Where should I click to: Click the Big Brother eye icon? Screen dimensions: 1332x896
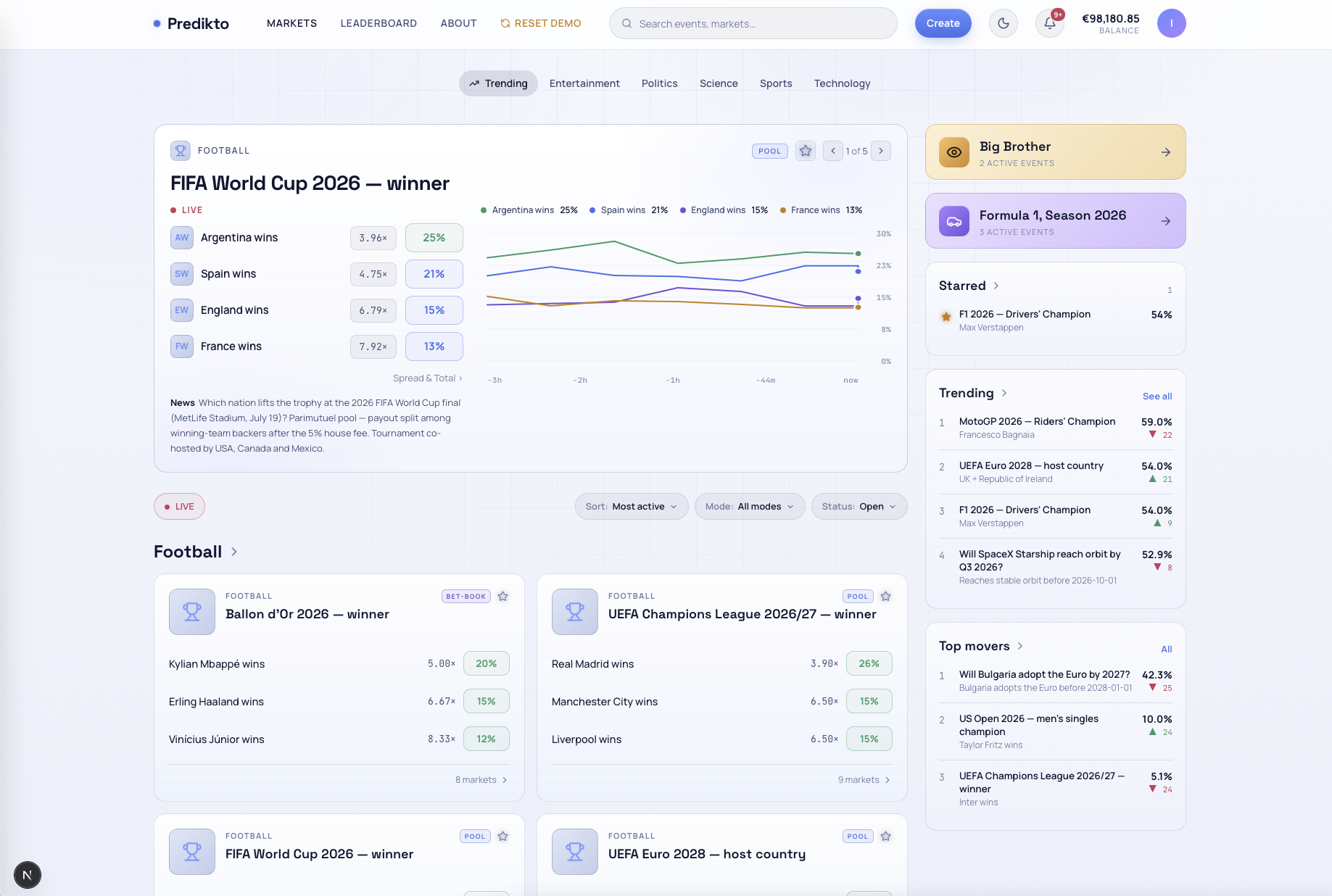(x=954, y=152)
